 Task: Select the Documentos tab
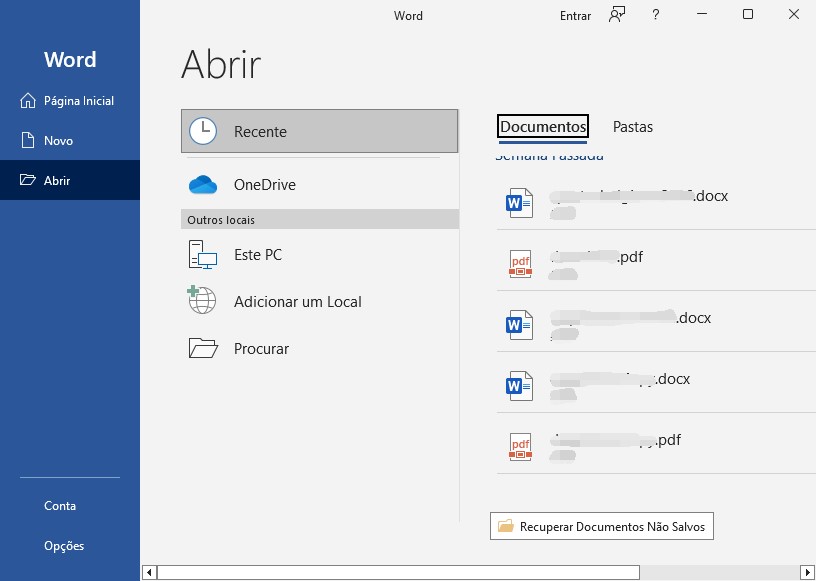click(x=543, y=127)
